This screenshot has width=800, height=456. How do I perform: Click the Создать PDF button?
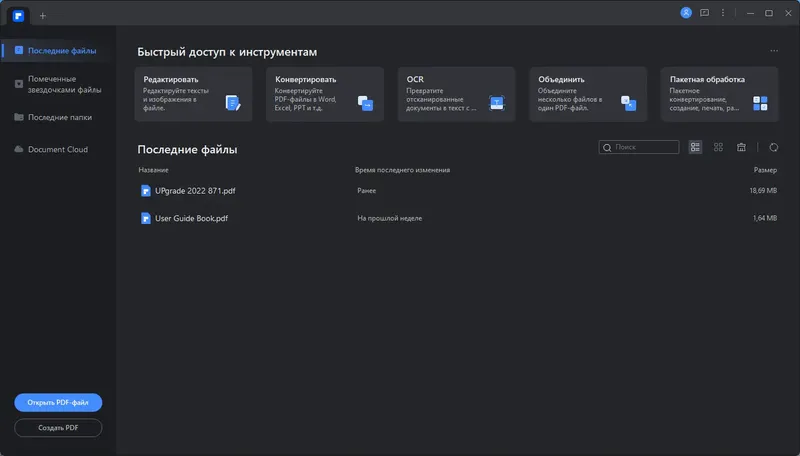click(58, 428)
